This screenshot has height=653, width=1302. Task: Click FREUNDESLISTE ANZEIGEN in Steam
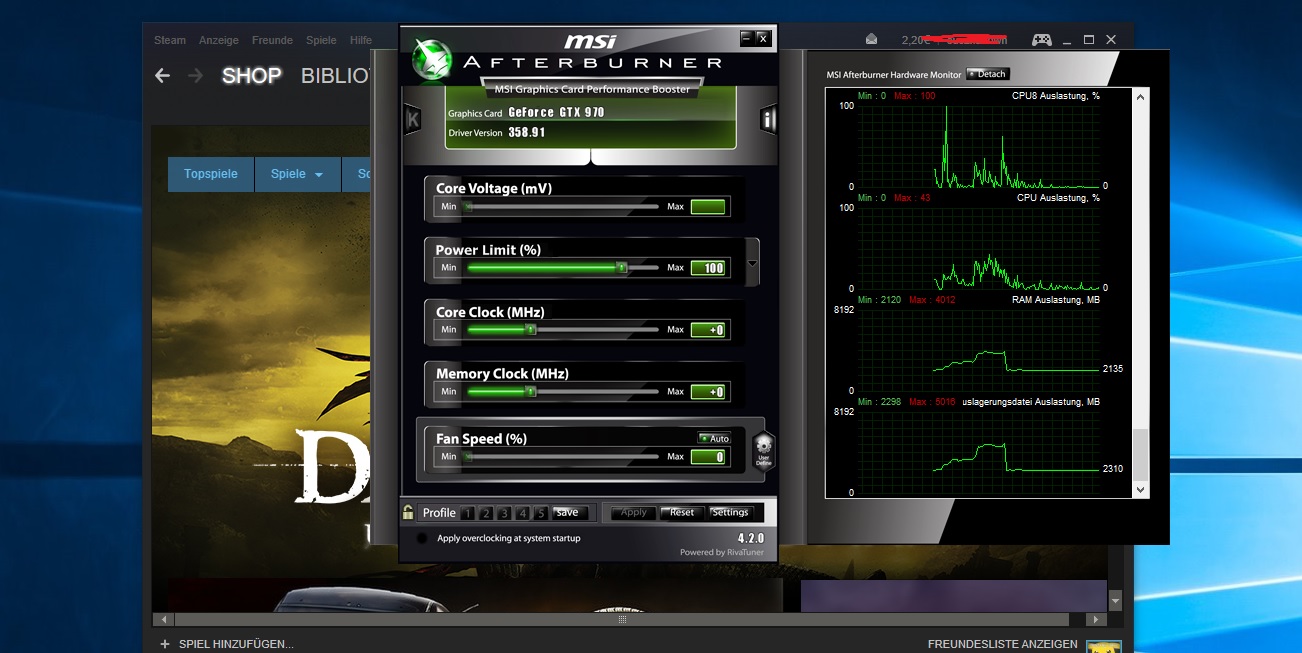(x=1002, y=644)
